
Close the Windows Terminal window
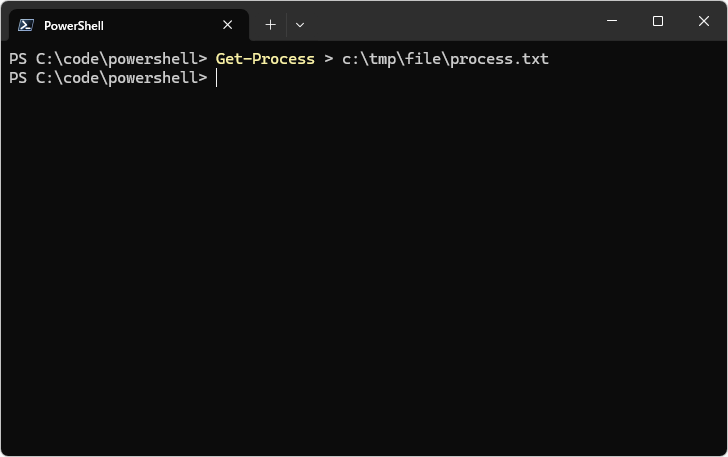pos(703,22)
